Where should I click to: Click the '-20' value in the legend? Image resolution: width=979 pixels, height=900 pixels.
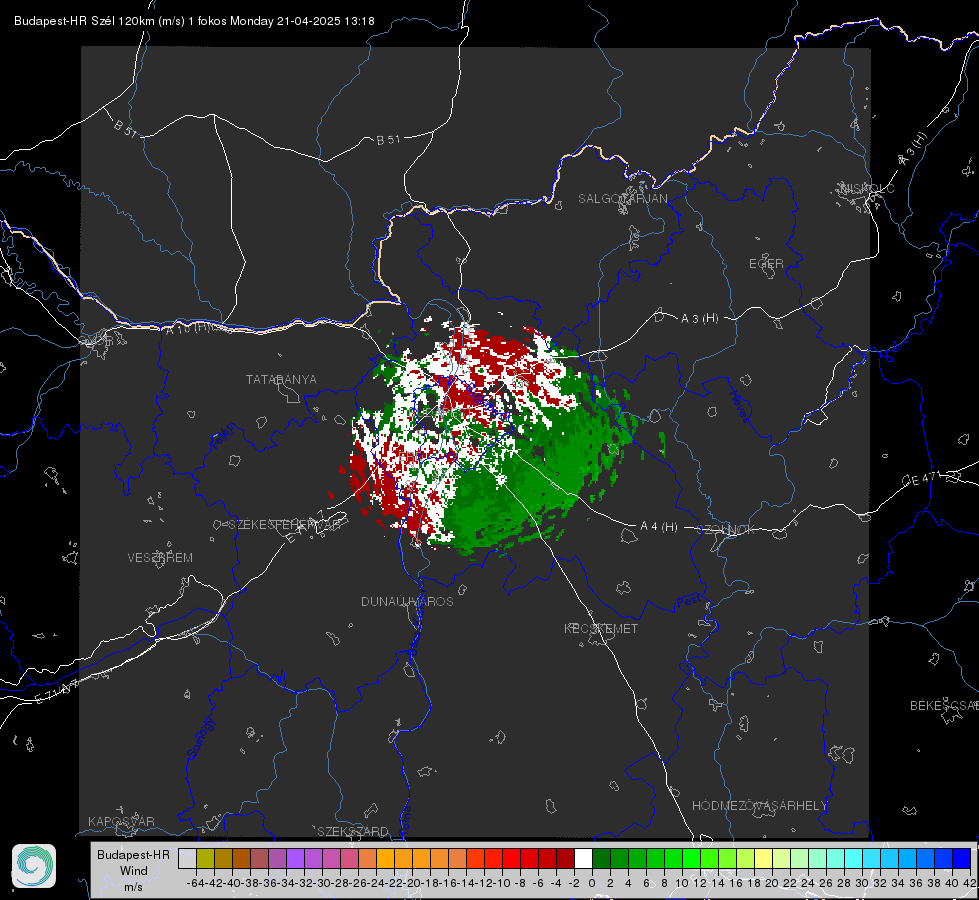pyautogui.click(x=411, y=883)
